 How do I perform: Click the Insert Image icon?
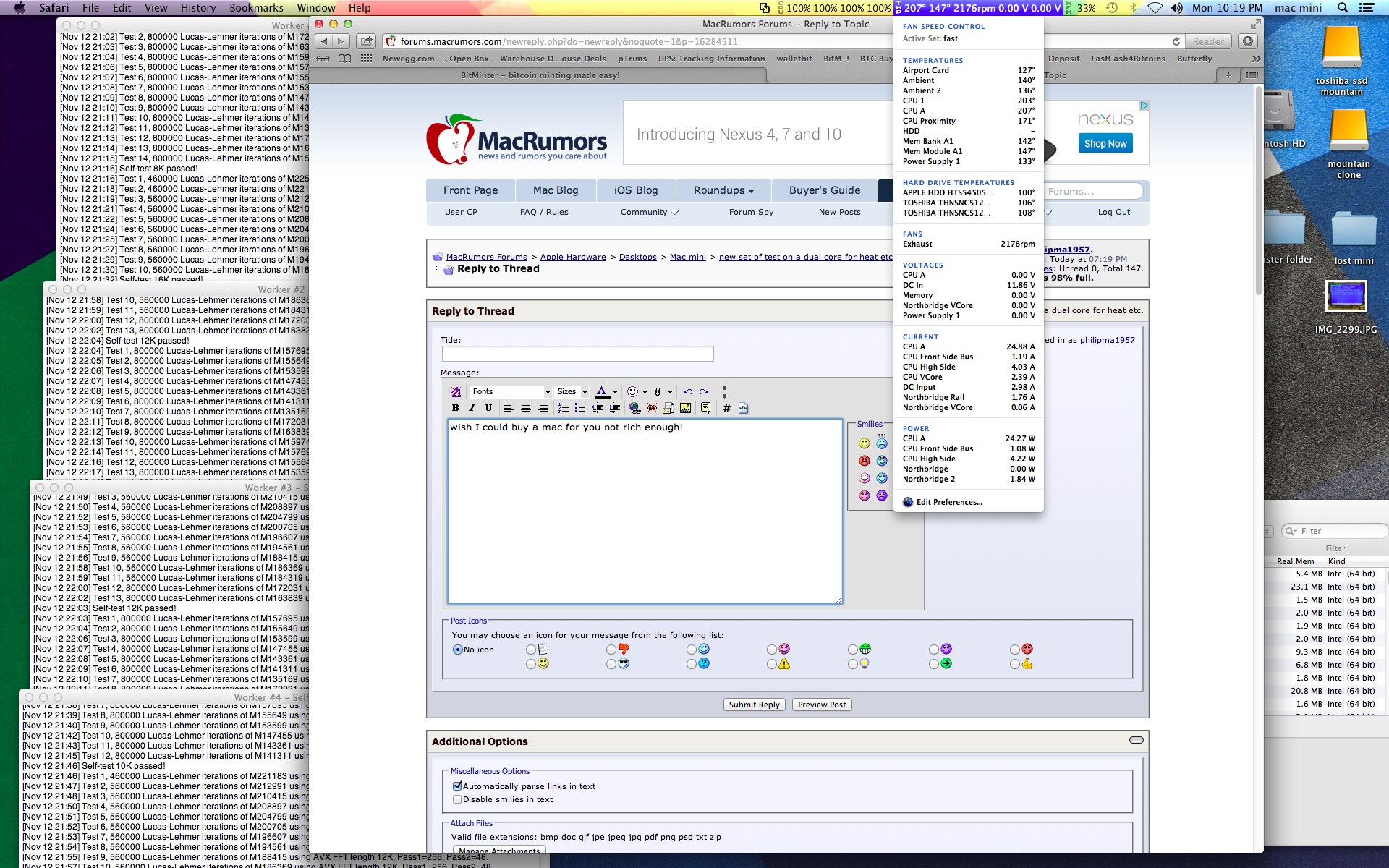(685, 408)
